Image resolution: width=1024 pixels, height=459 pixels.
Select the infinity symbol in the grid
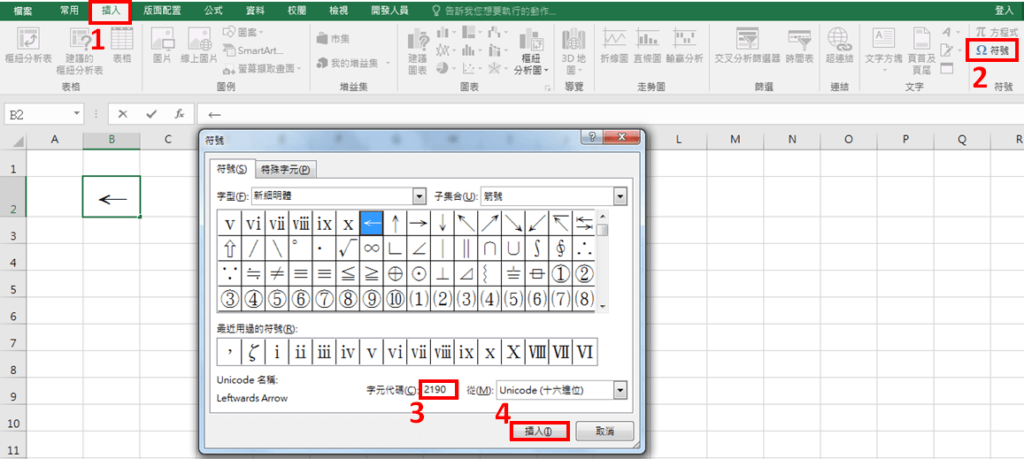[x=370, y=247]
